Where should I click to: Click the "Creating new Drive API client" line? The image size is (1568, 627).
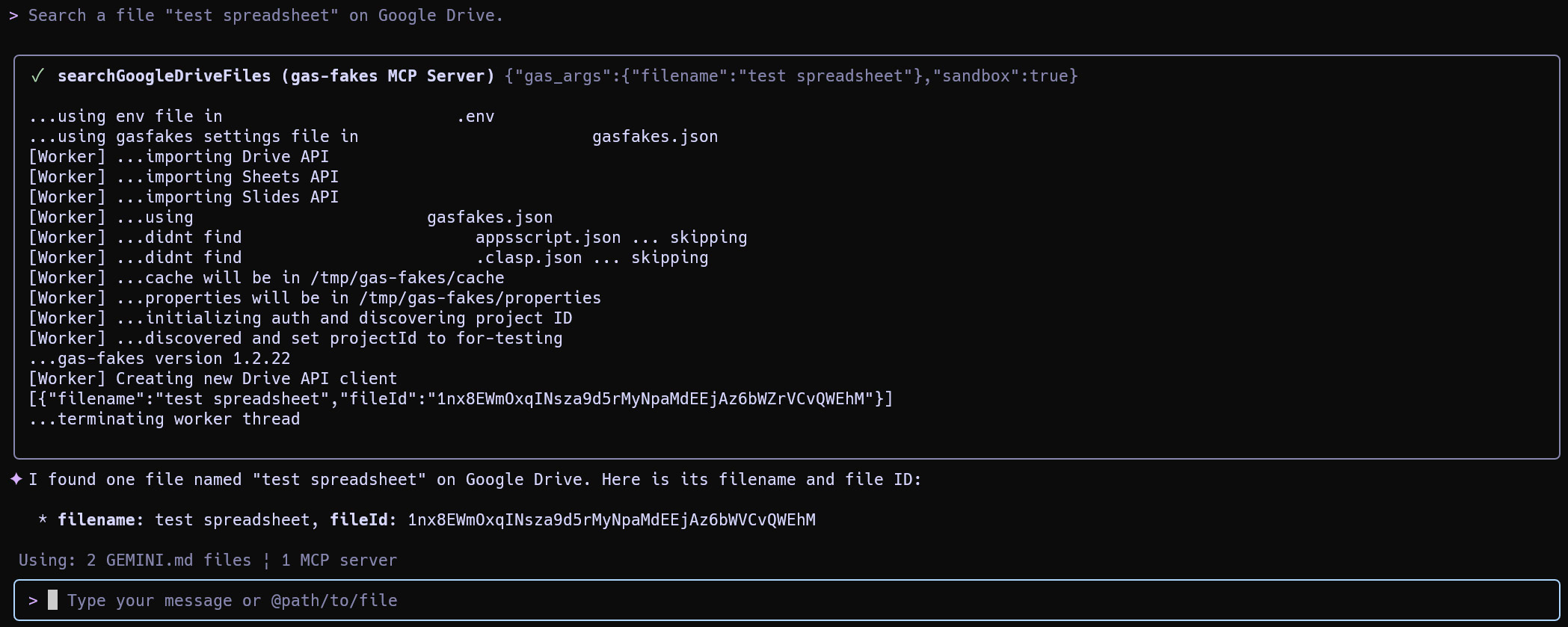[212, 379]
